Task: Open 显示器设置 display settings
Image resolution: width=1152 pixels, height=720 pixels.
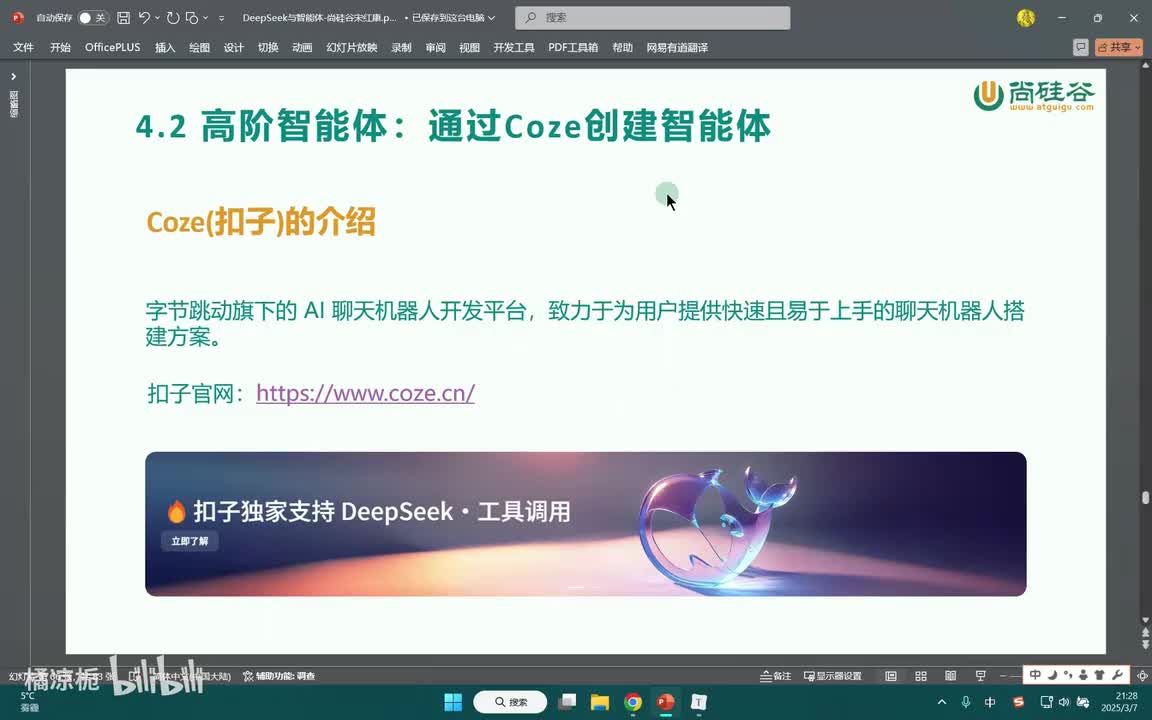Action: click(832, 676)
